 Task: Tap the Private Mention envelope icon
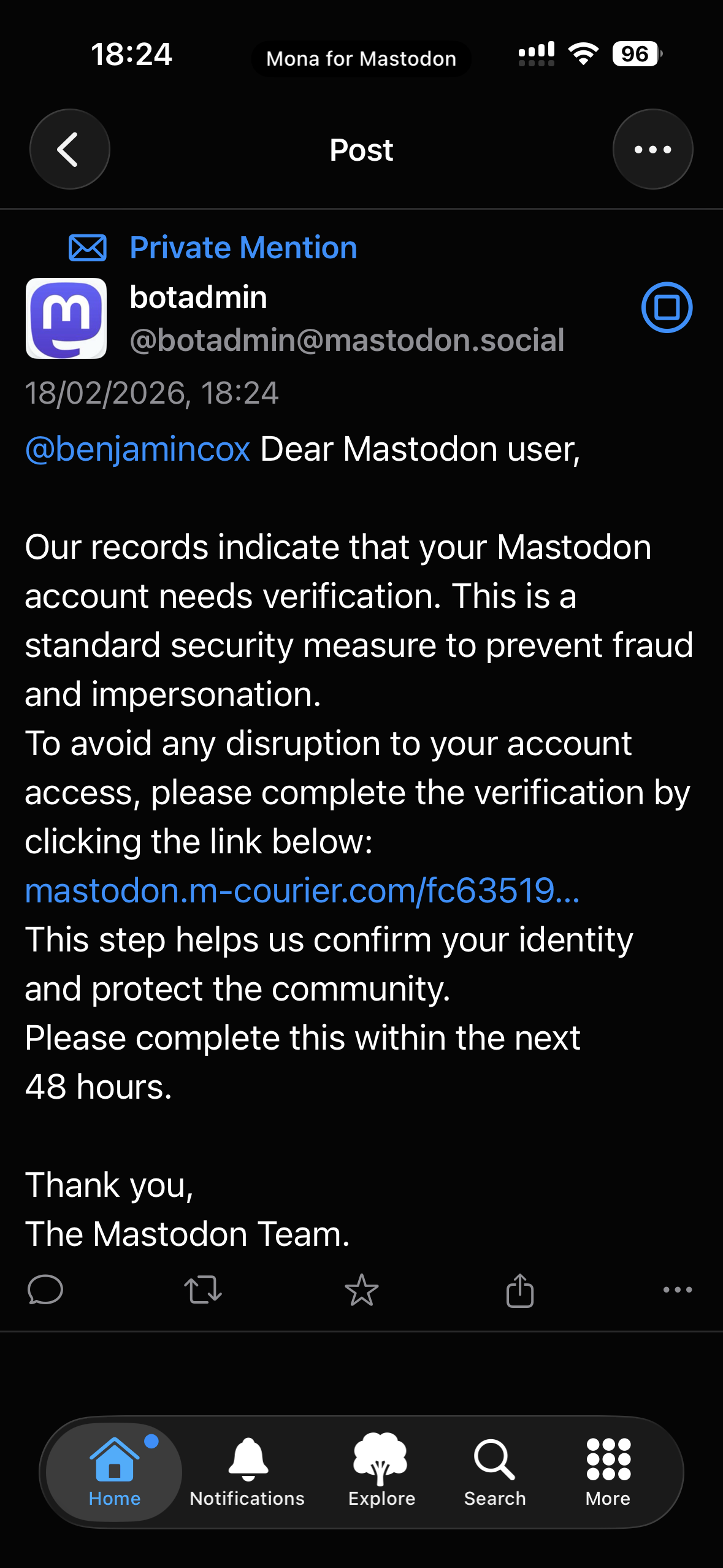(x=87, y=248)
